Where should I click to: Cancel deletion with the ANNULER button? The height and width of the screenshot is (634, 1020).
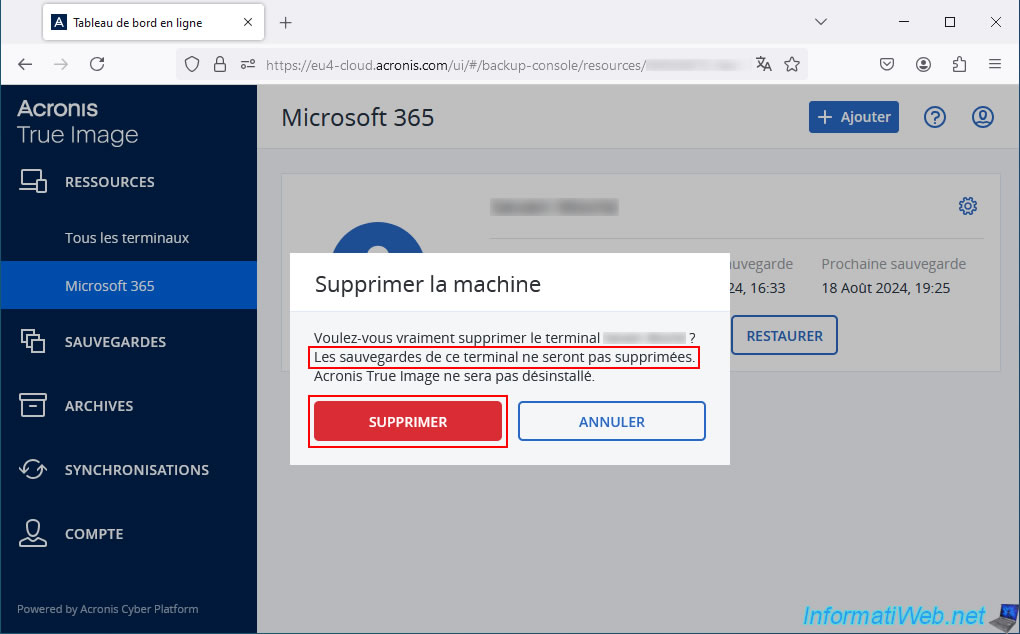(611, 421)
